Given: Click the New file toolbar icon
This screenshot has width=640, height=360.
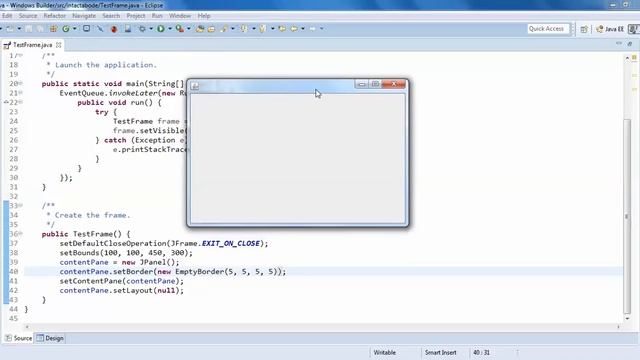Looking at the screenshot, I should (x=9, y=29).
